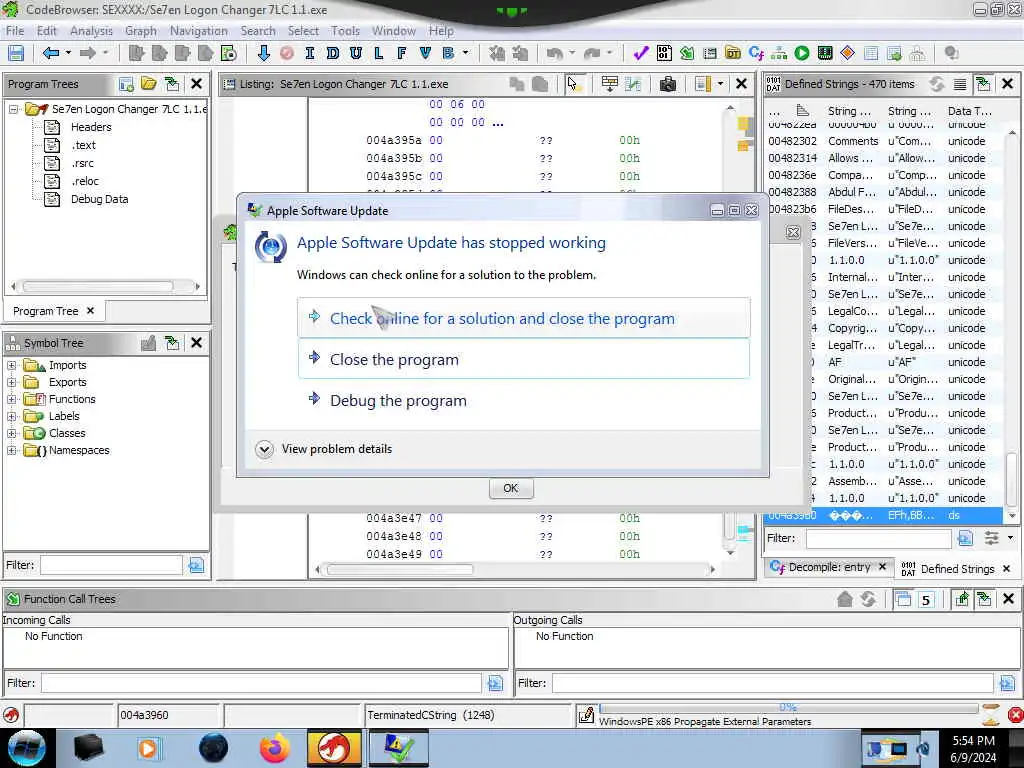Cancel the analysis task with red X

[1016, 715]
